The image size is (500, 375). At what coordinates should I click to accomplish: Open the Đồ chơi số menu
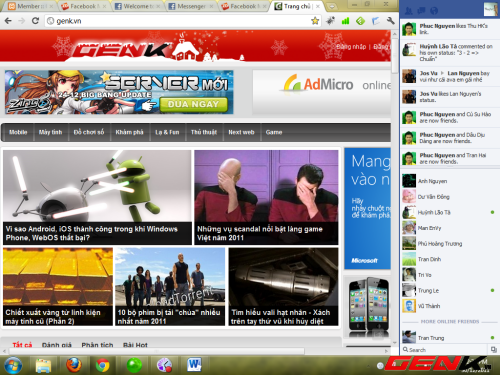pyautogui.click(x=89, y=132)
